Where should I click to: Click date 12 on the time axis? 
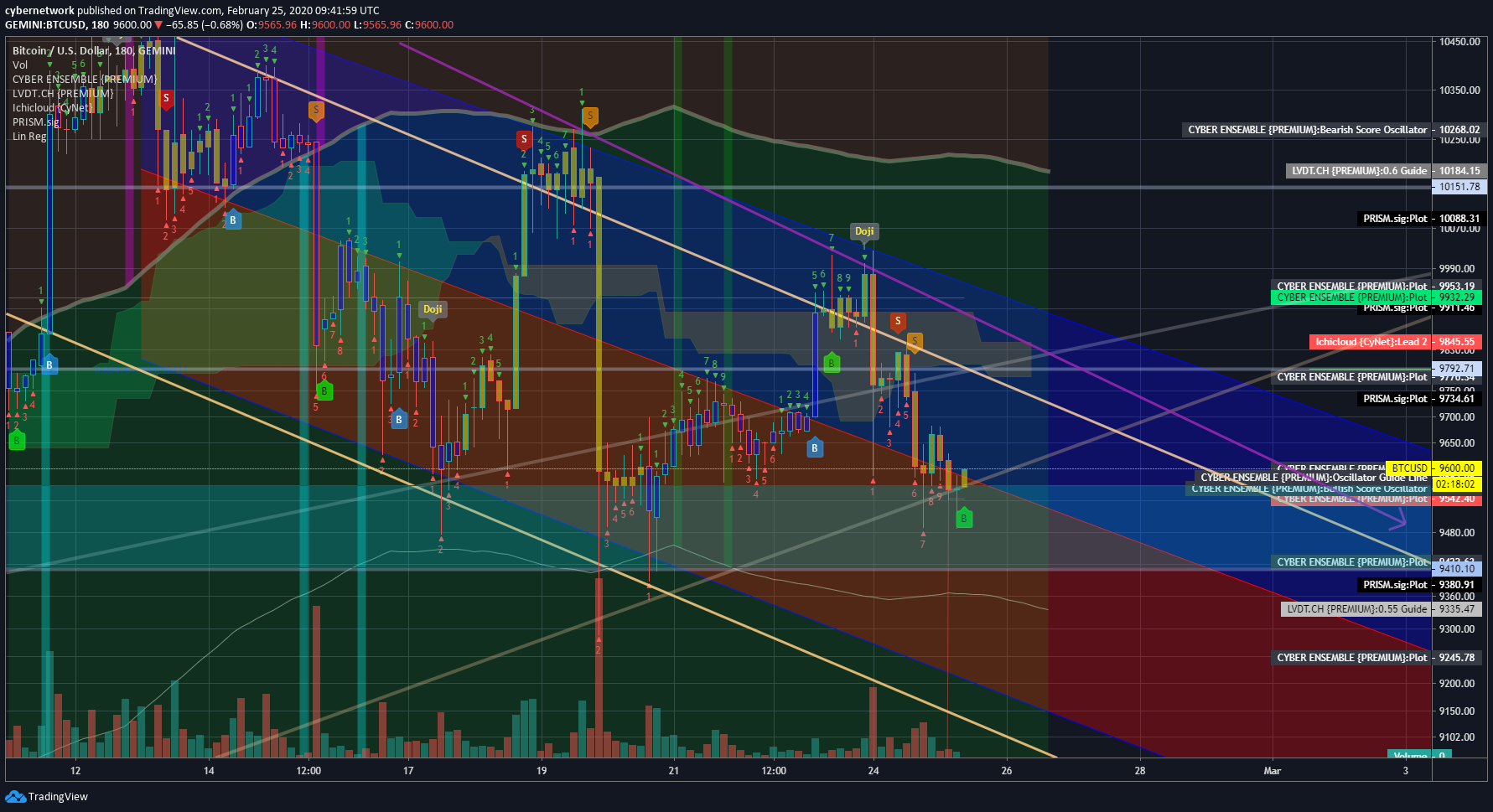[x=75, y=771]
